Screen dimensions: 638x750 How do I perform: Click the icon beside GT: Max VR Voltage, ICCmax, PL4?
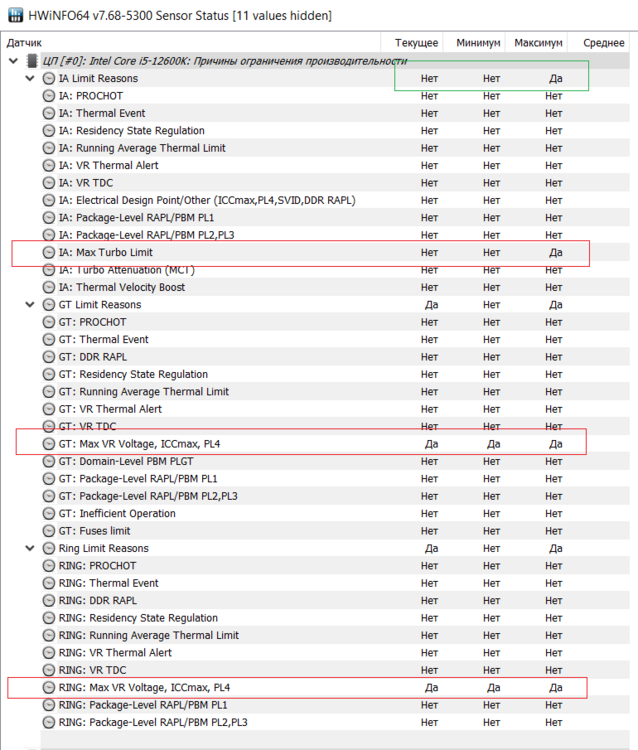point(49,444)
